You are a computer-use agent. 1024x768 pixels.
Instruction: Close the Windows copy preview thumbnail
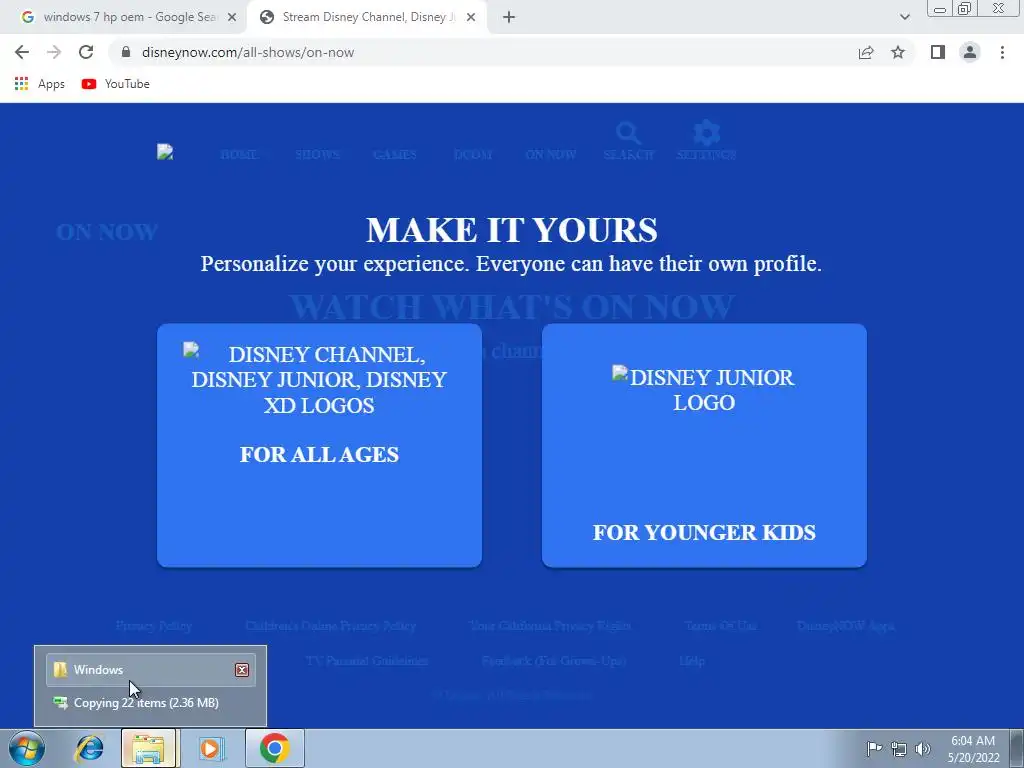point(242,670)
